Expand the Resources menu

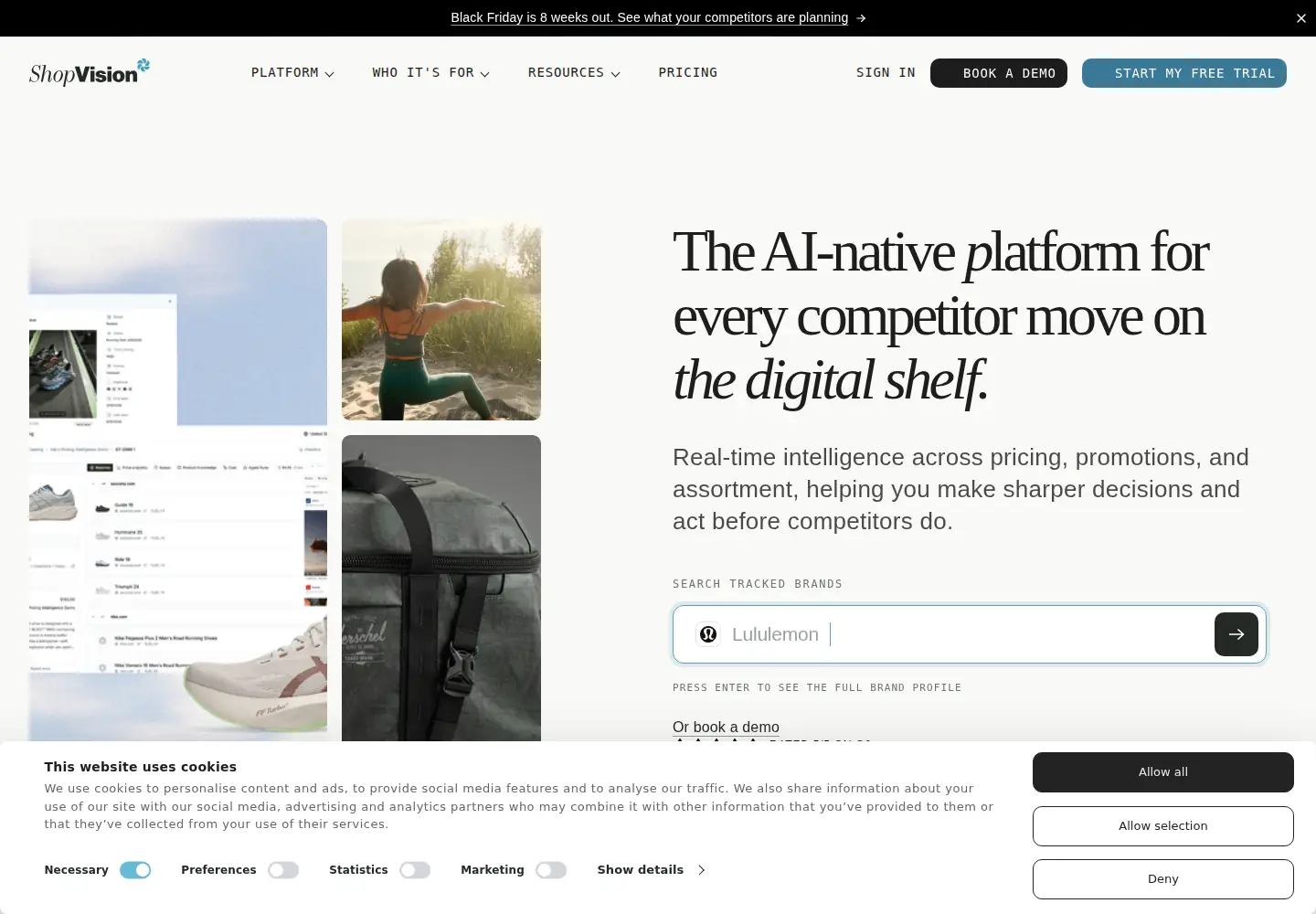(x=574, y=73)
